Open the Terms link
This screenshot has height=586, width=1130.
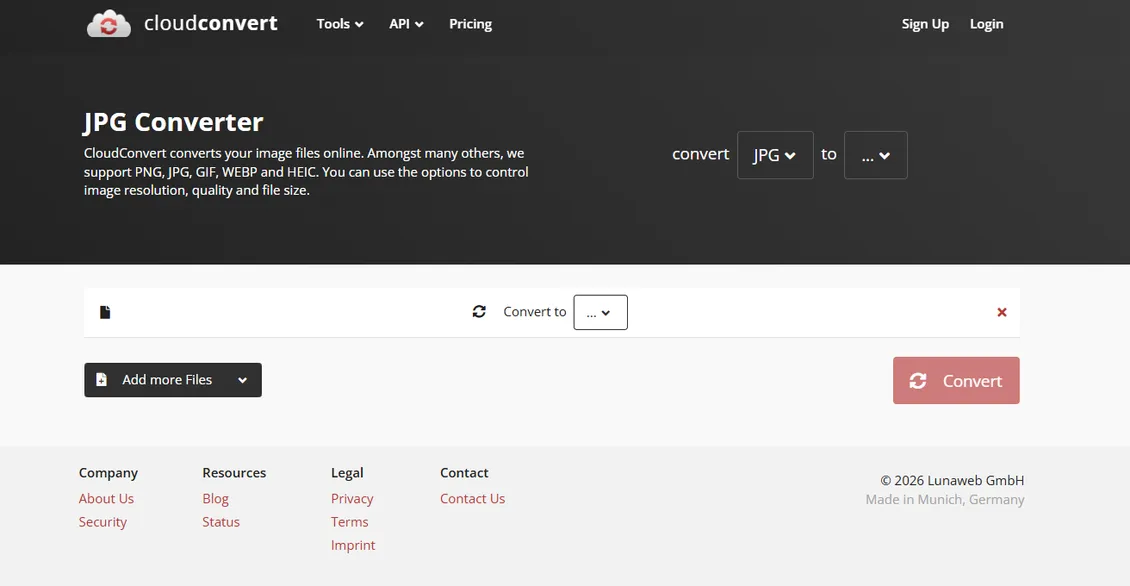350,522
